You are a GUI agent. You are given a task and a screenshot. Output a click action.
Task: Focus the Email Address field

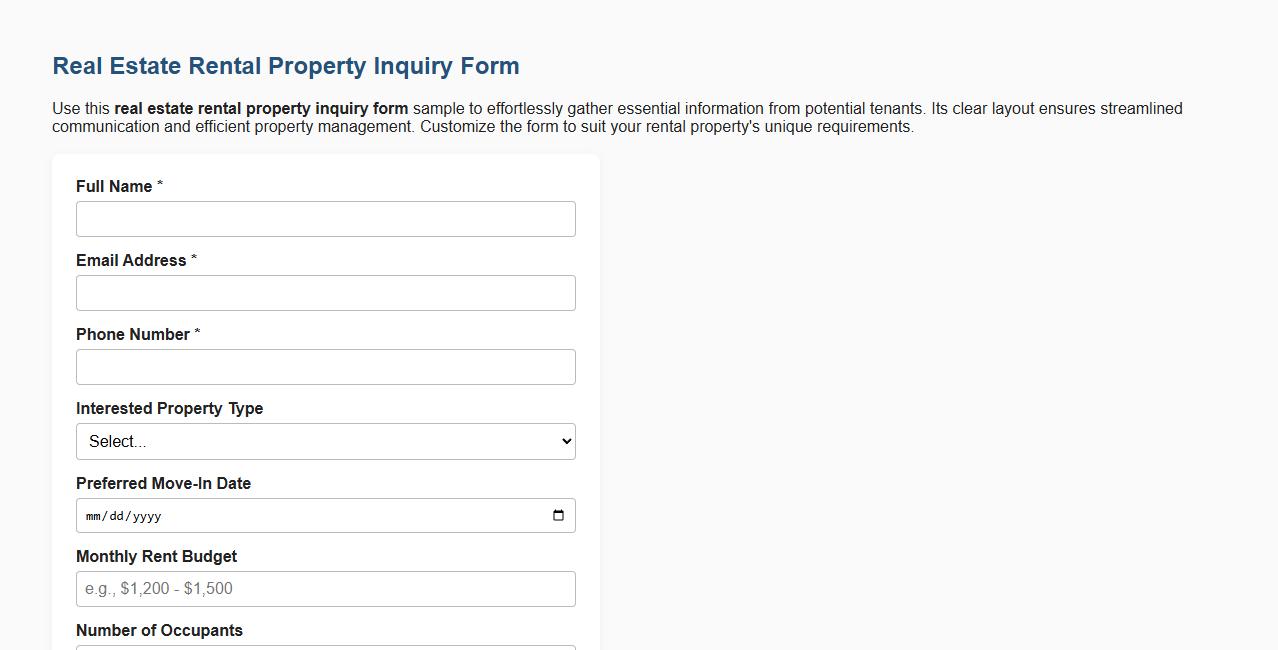[325, 292]
